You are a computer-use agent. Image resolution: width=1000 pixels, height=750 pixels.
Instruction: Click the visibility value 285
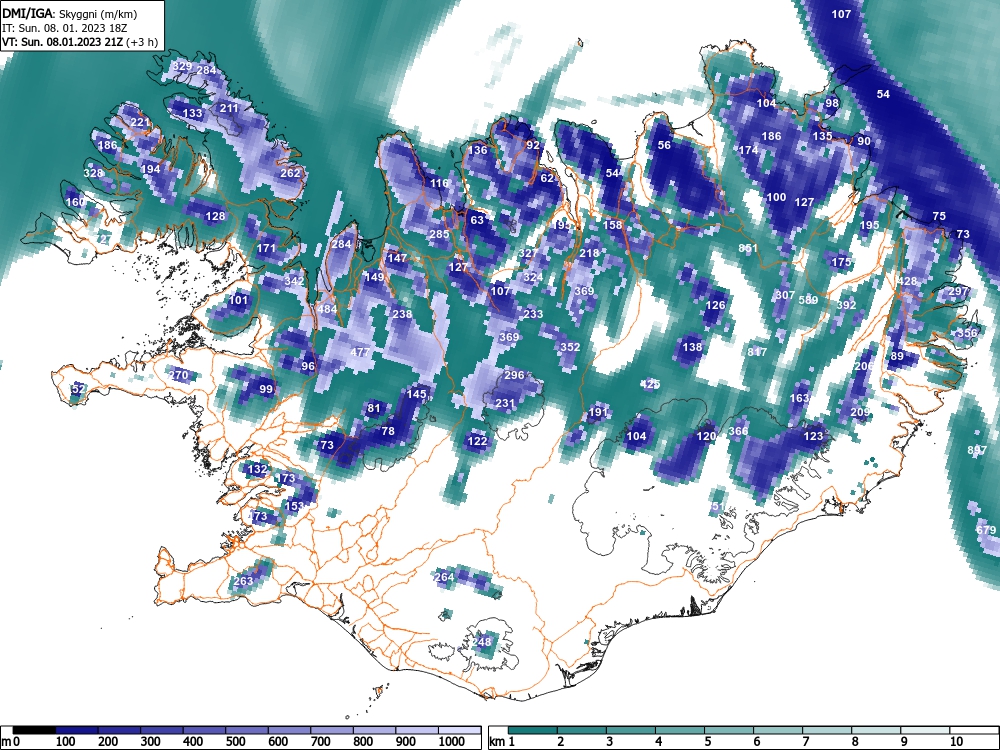click(x=439, y=234)
